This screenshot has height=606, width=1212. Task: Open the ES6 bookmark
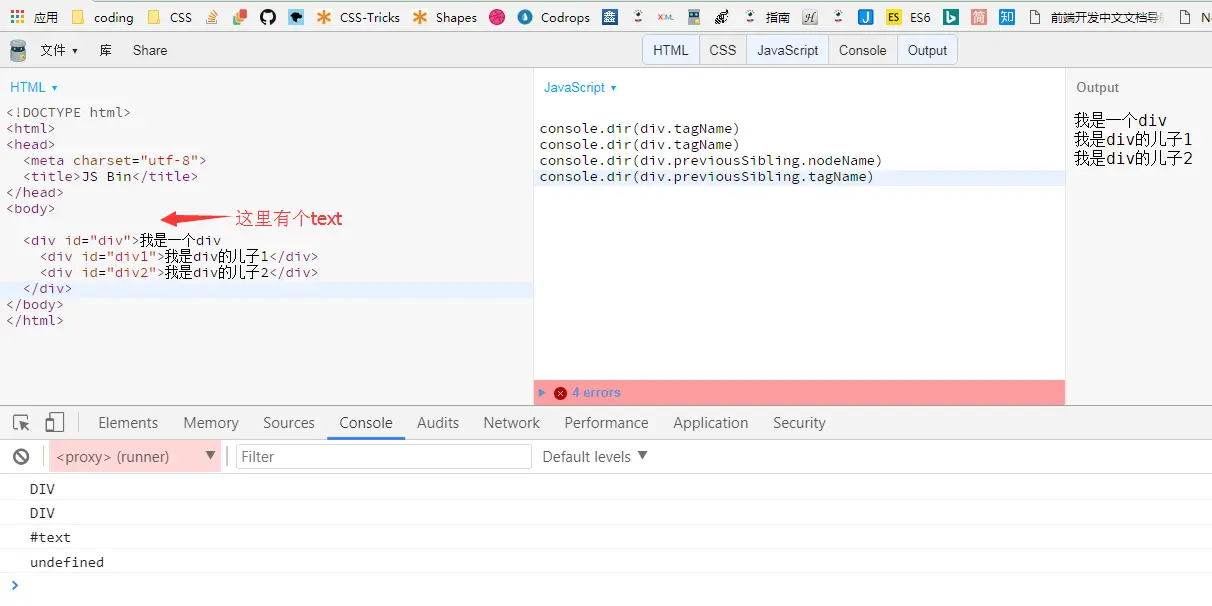pos(908,17)
